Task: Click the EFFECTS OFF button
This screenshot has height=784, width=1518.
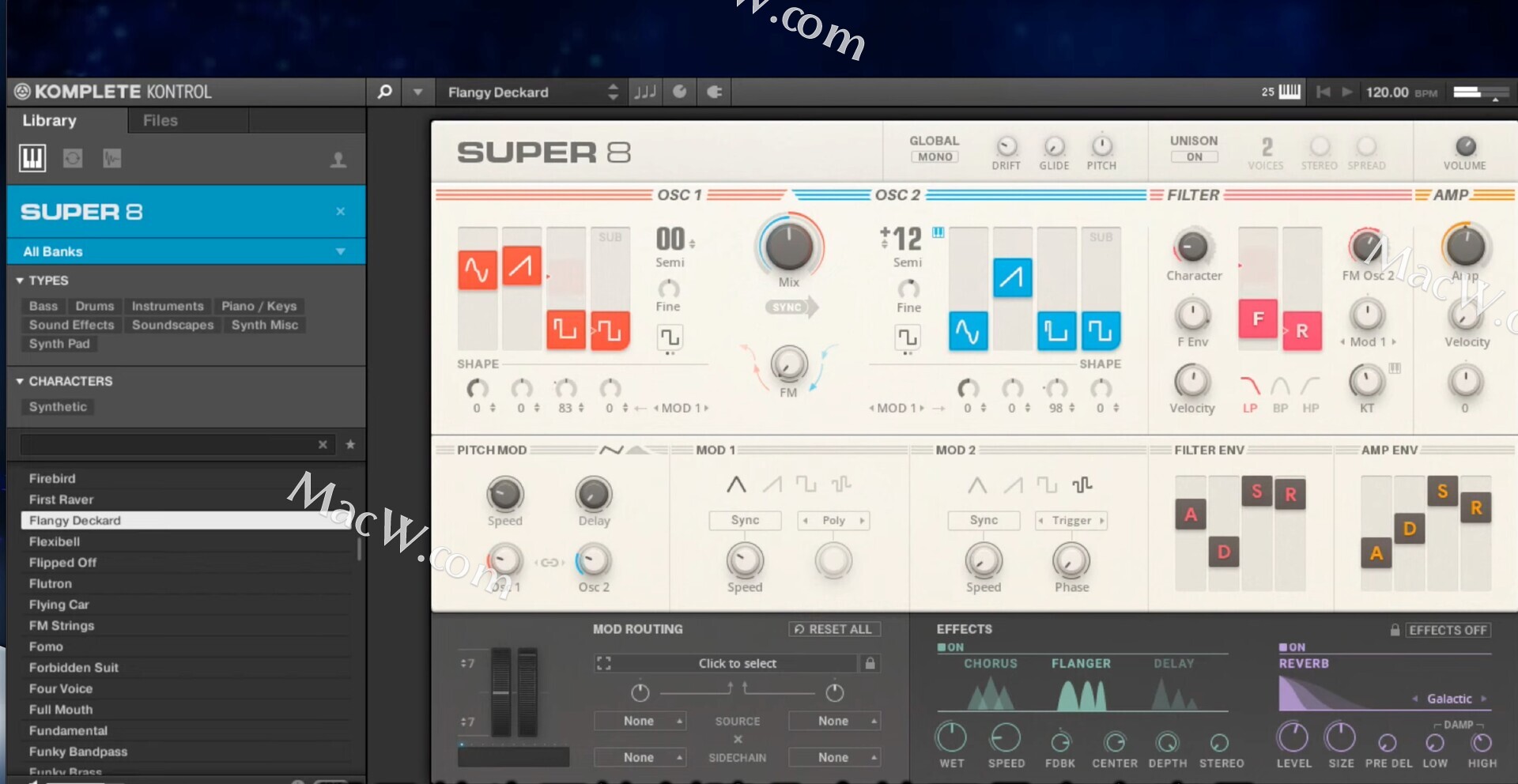Action: pyautogui.click(x=1448, y=630)
